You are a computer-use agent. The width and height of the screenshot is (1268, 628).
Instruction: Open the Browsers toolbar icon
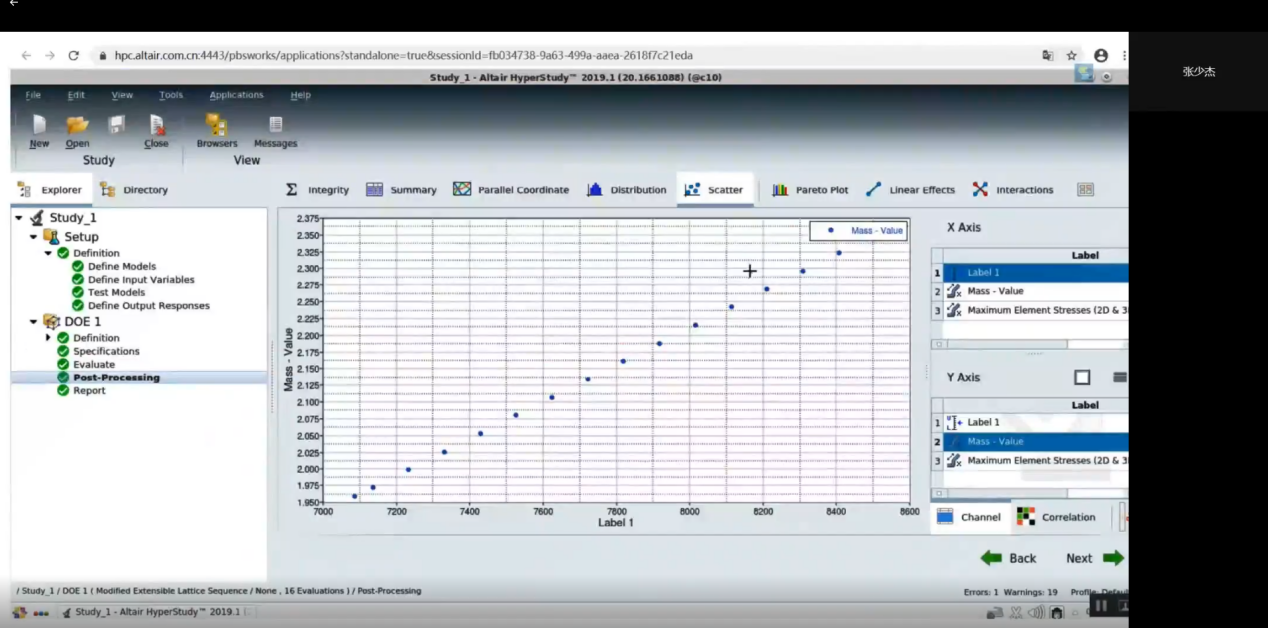pyautogui.click(x=216, y=124)
